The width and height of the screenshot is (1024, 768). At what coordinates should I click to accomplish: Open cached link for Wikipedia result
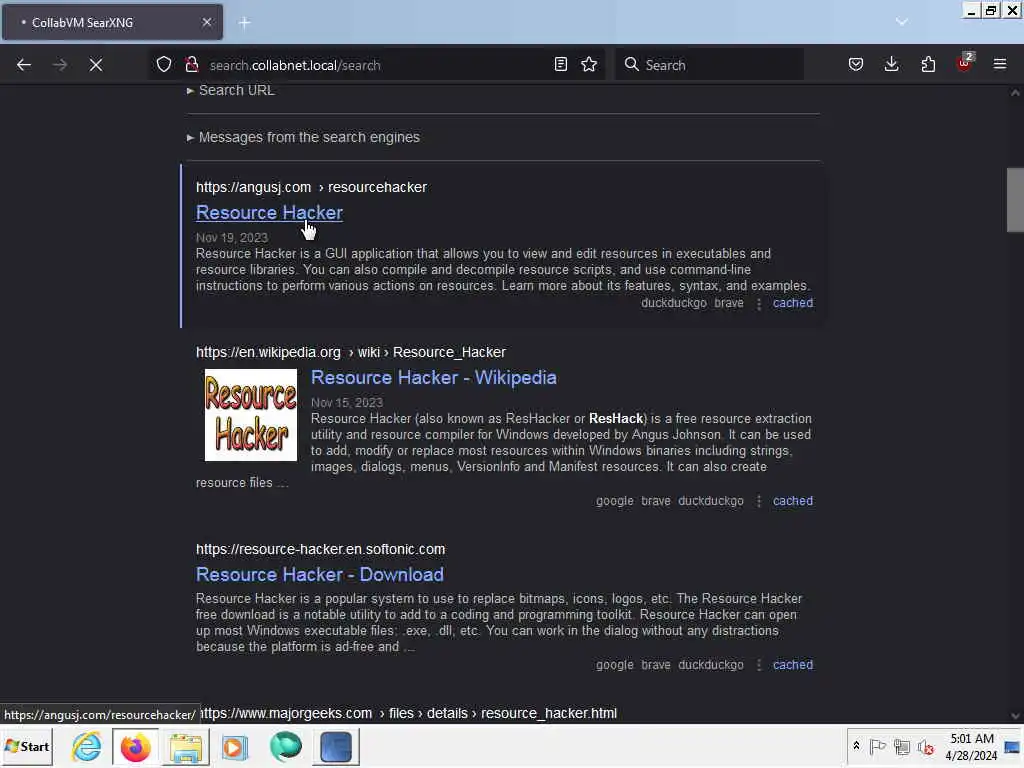(793, 501)
